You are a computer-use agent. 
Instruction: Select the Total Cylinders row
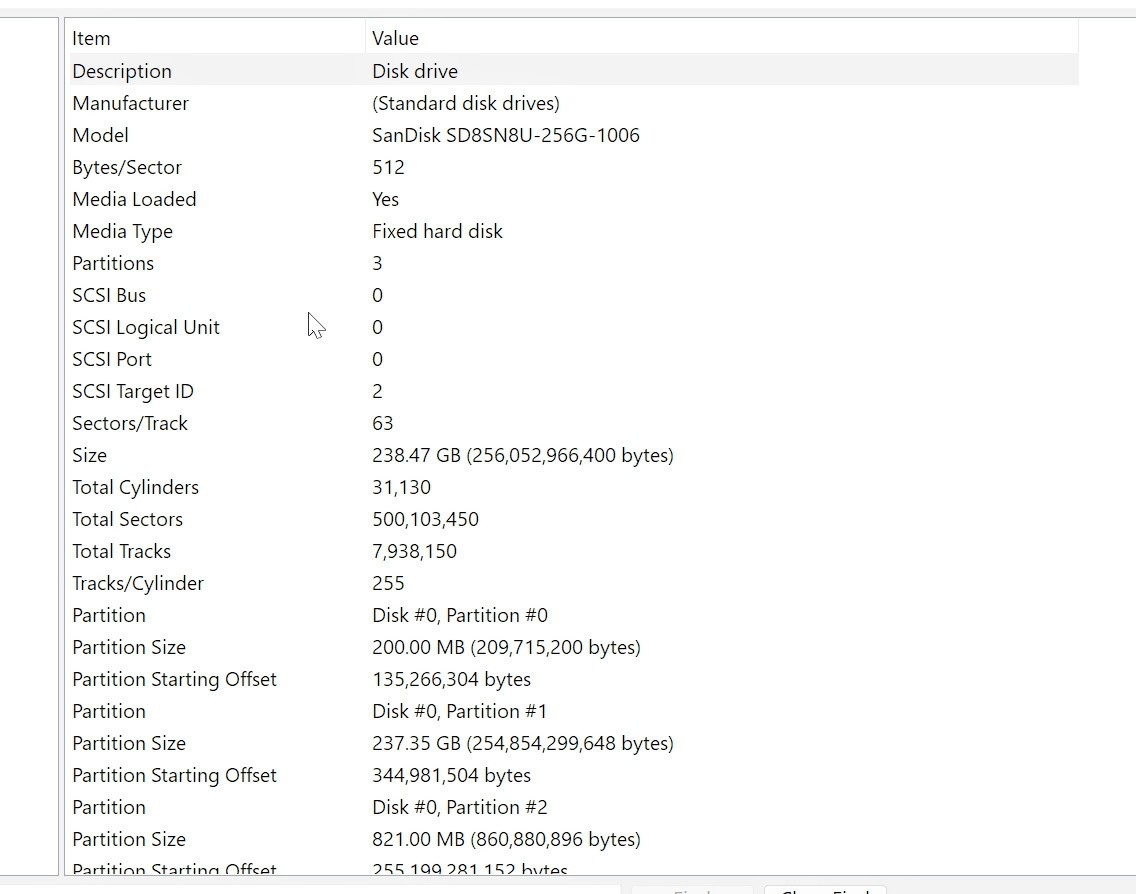[x=575, y=487]
